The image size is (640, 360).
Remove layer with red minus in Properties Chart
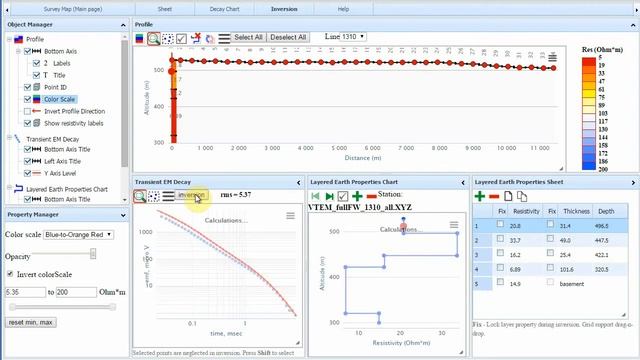371,197
